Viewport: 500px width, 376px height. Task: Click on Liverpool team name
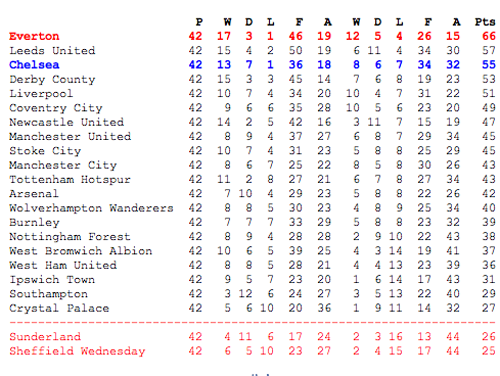pos(41,94)
